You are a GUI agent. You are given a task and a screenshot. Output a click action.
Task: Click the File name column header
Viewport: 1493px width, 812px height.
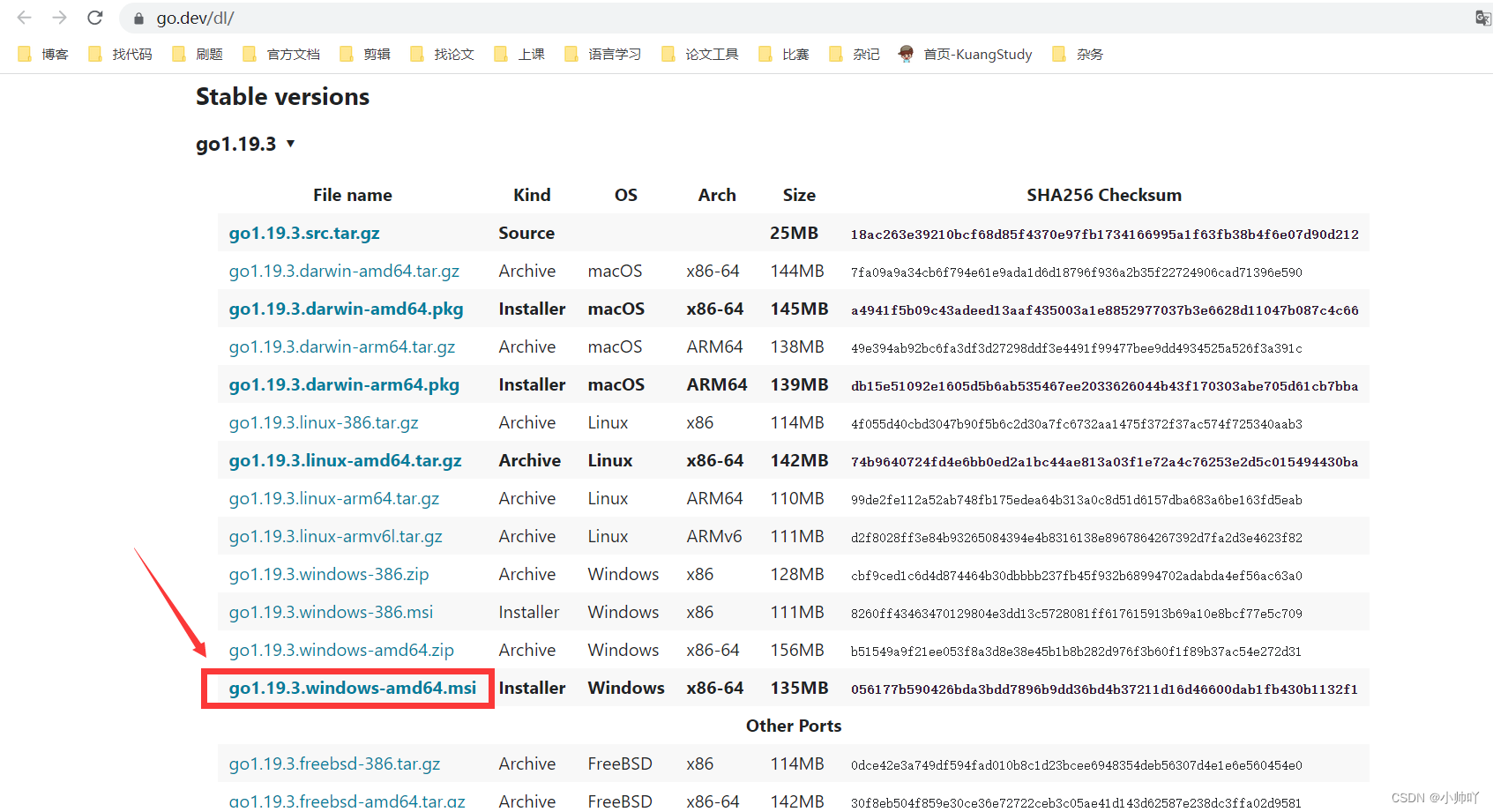coord(353,195)
